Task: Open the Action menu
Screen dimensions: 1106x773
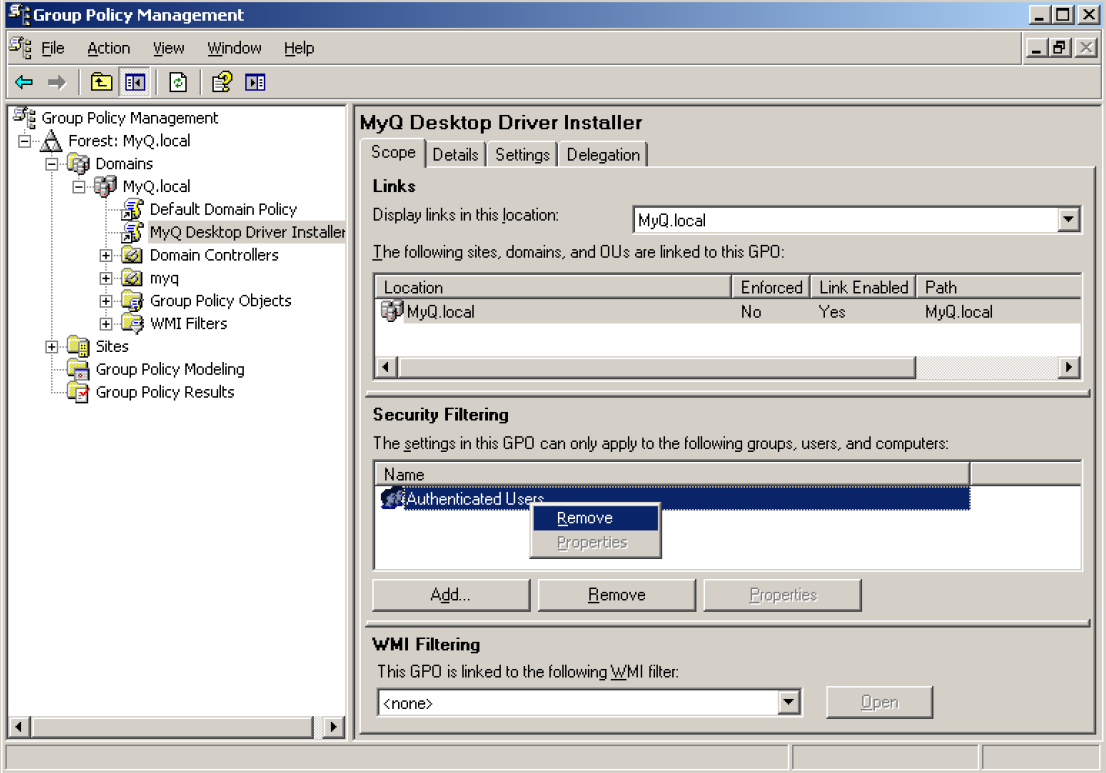Action: click(108, 47)
